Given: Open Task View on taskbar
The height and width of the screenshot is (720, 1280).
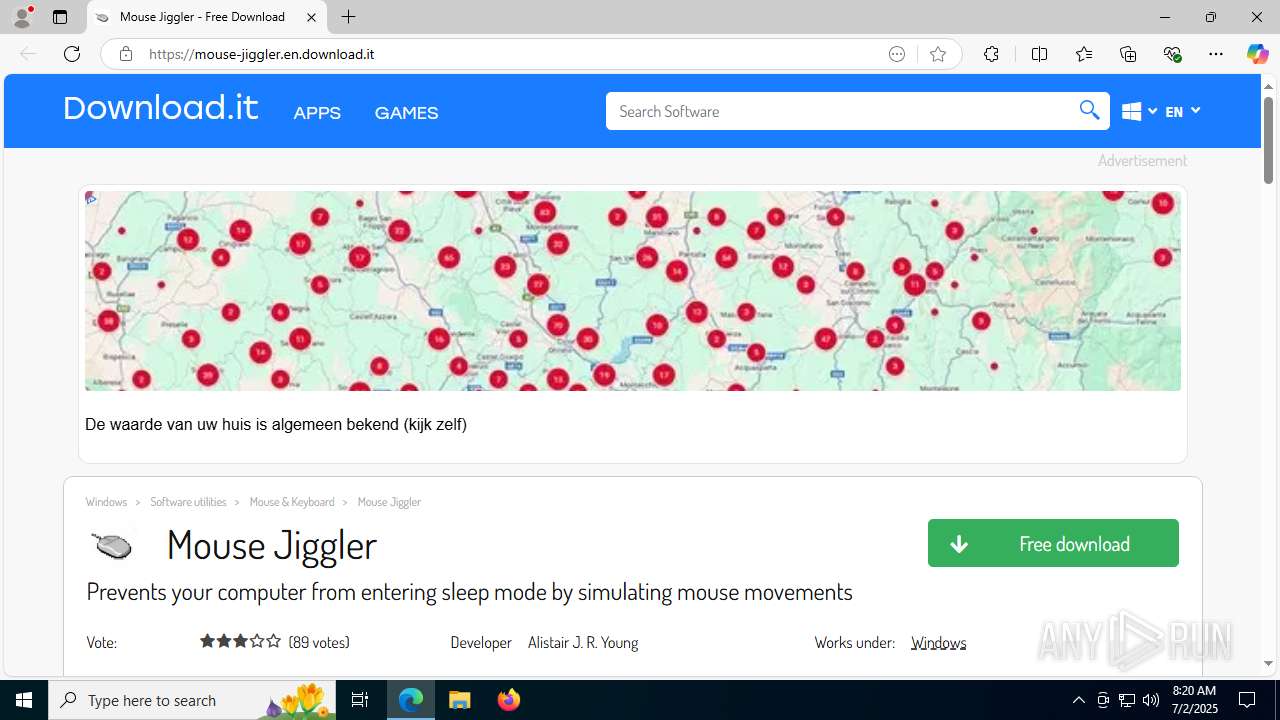Looking at the screenshot, I should [360, 700].
